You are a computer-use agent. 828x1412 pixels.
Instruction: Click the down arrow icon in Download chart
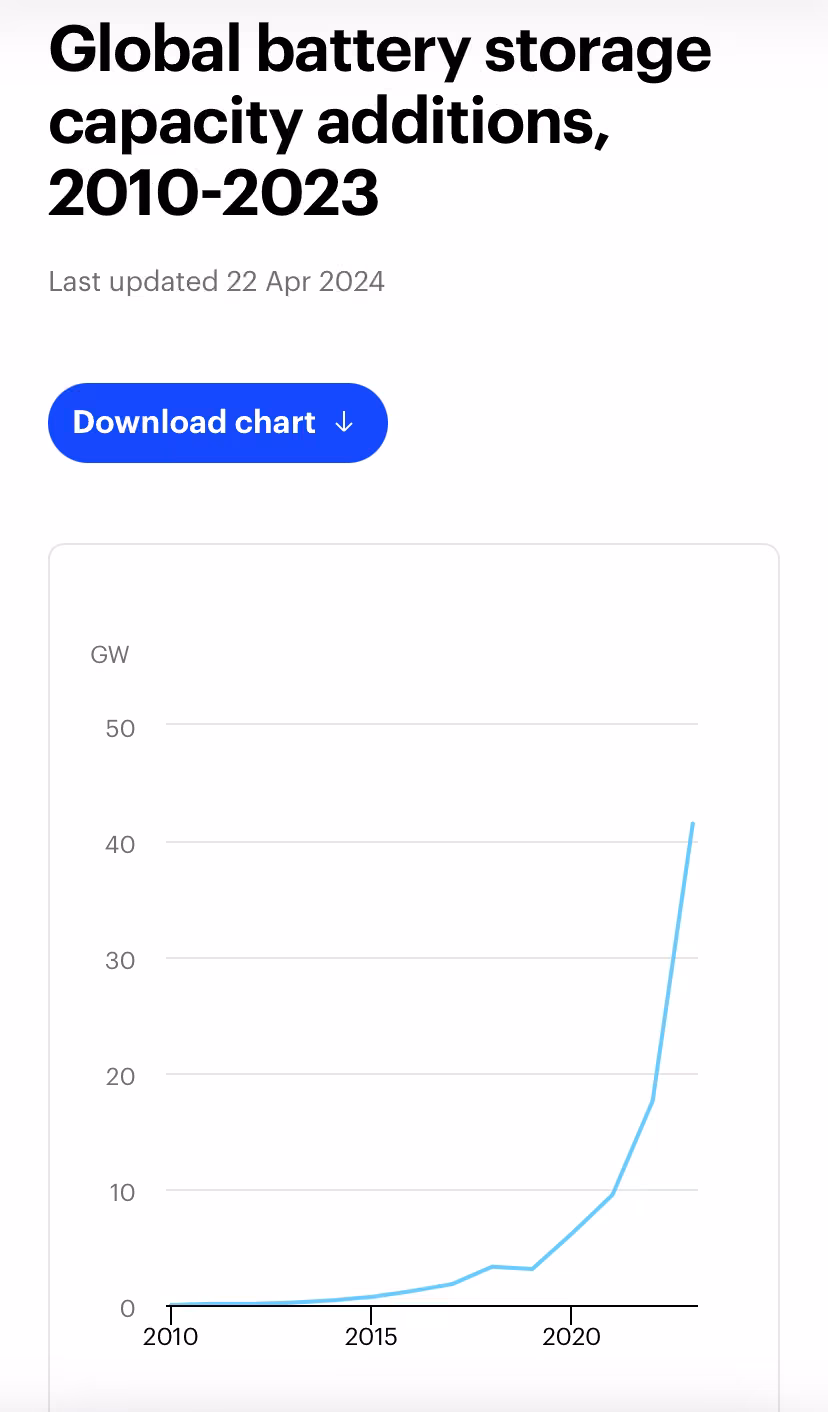344,423
